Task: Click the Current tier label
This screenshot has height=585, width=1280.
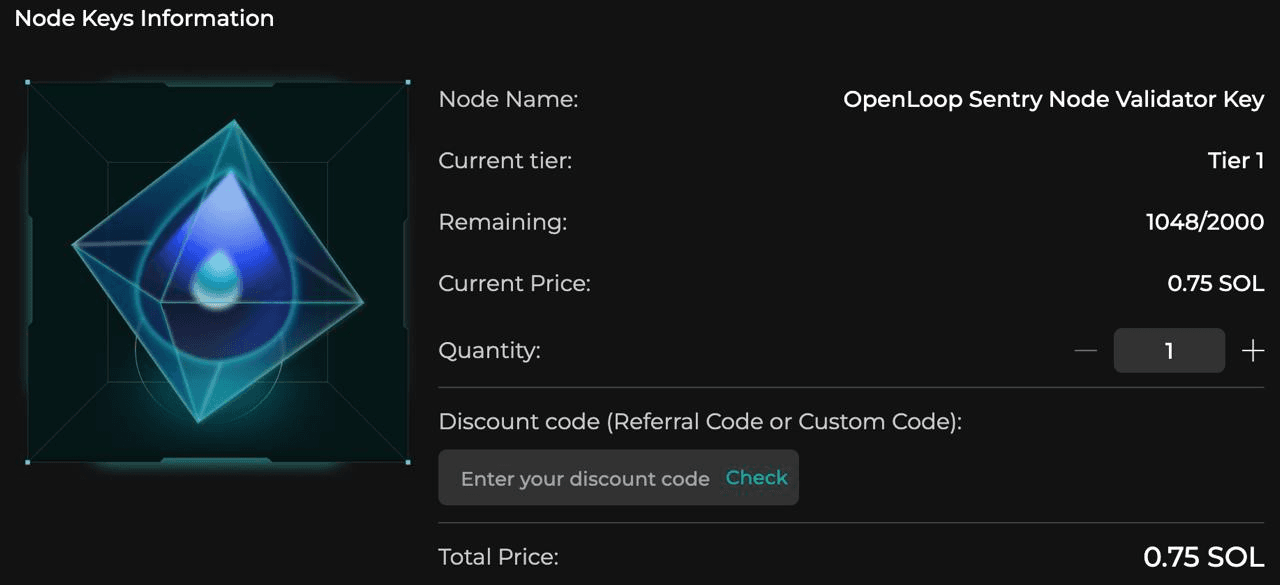Action: [x=505, y=161]
